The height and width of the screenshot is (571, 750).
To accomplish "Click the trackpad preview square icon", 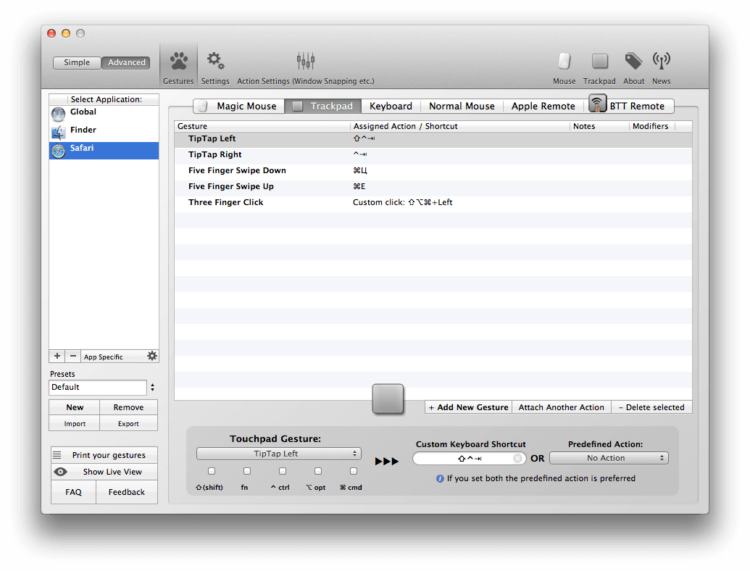I will pyautogui.click(x=388, y=398).
